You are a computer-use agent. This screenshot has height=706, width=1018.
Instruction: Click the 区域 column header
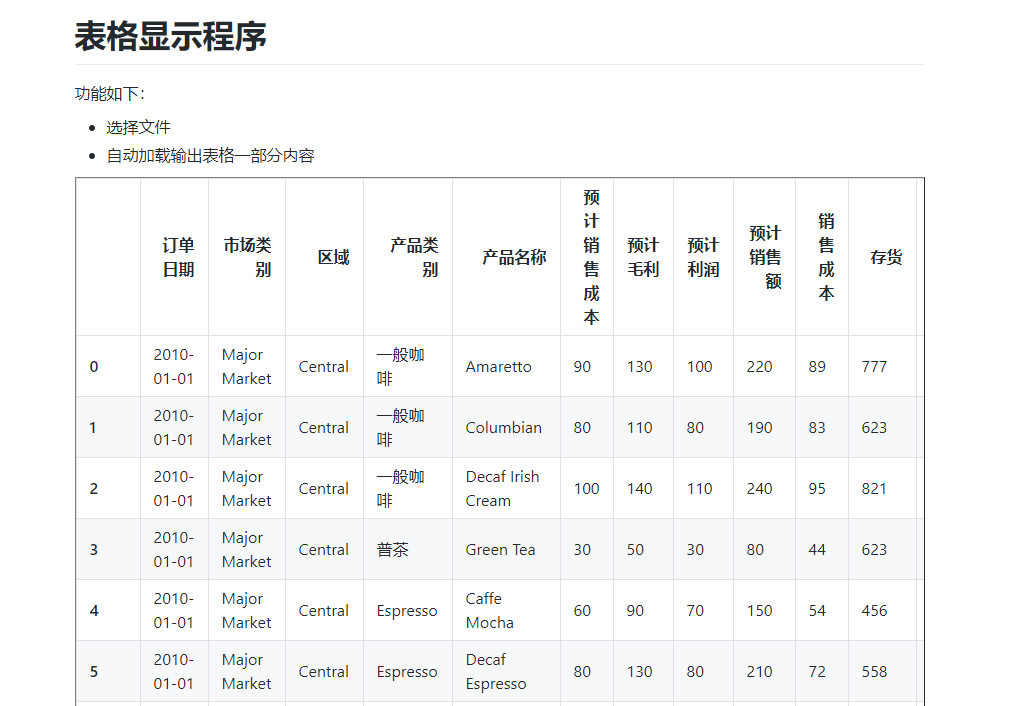click(x=333, y=257)
